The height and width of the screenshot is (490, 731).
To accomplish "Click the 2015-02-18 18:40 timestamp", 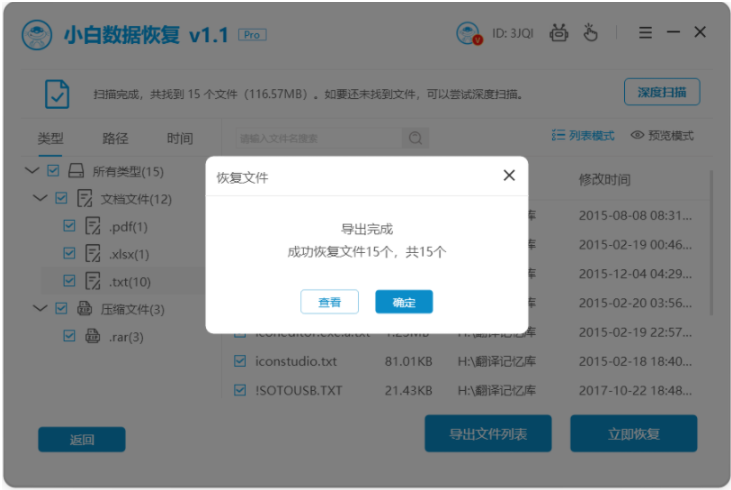I will 635,361.
